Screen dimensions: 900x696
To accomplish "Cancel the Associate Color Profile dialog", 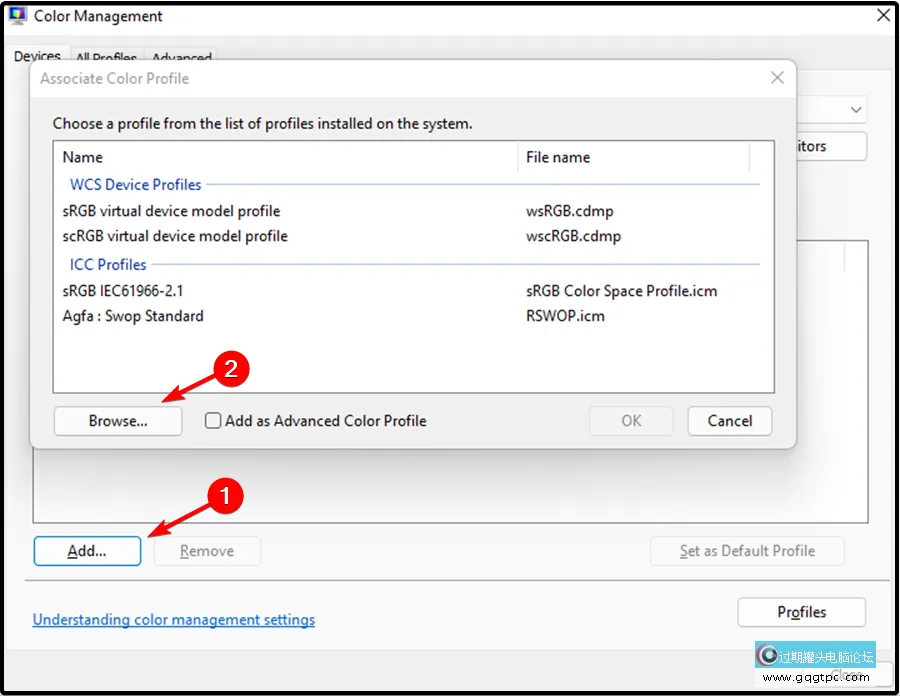I will point(729,421).
